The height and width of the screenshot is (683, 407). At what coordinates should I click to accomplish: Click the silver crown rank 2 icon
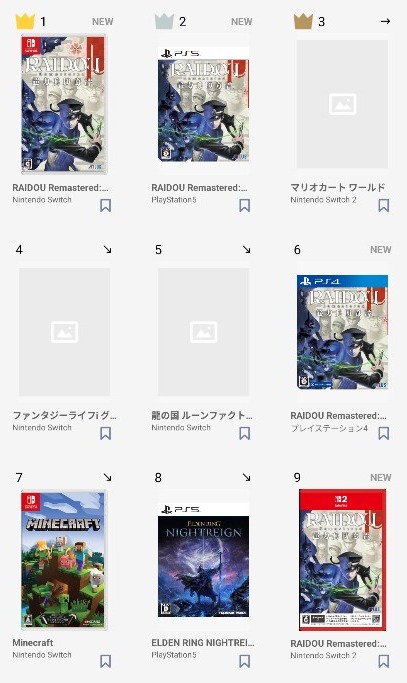(x=164, y=21)
